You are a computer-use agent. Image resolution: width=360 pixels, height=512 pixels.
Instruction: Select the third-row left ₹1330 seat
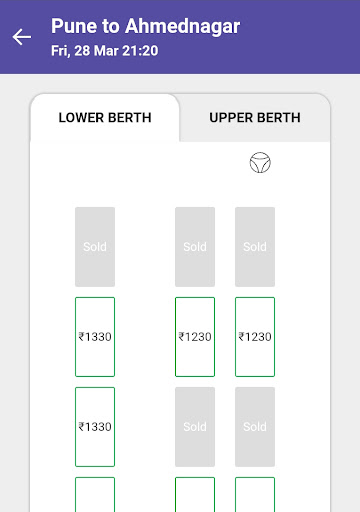tap(95, 427)
